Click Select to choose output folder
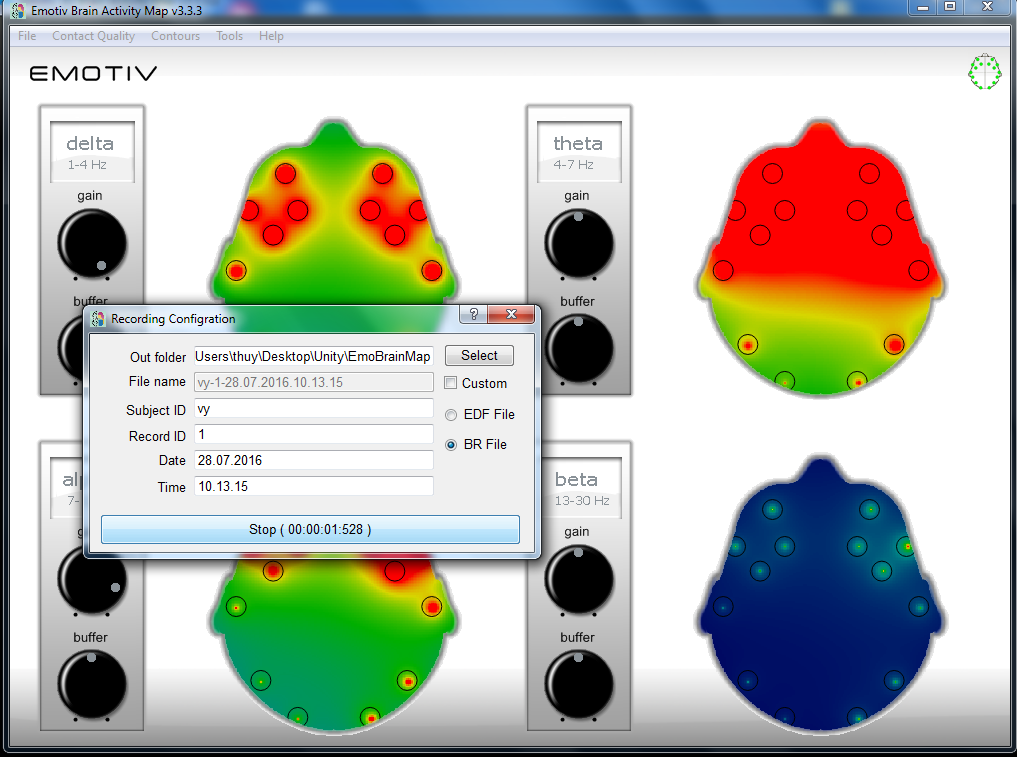Screen dimensions: 1017x757 click(479, 356)
